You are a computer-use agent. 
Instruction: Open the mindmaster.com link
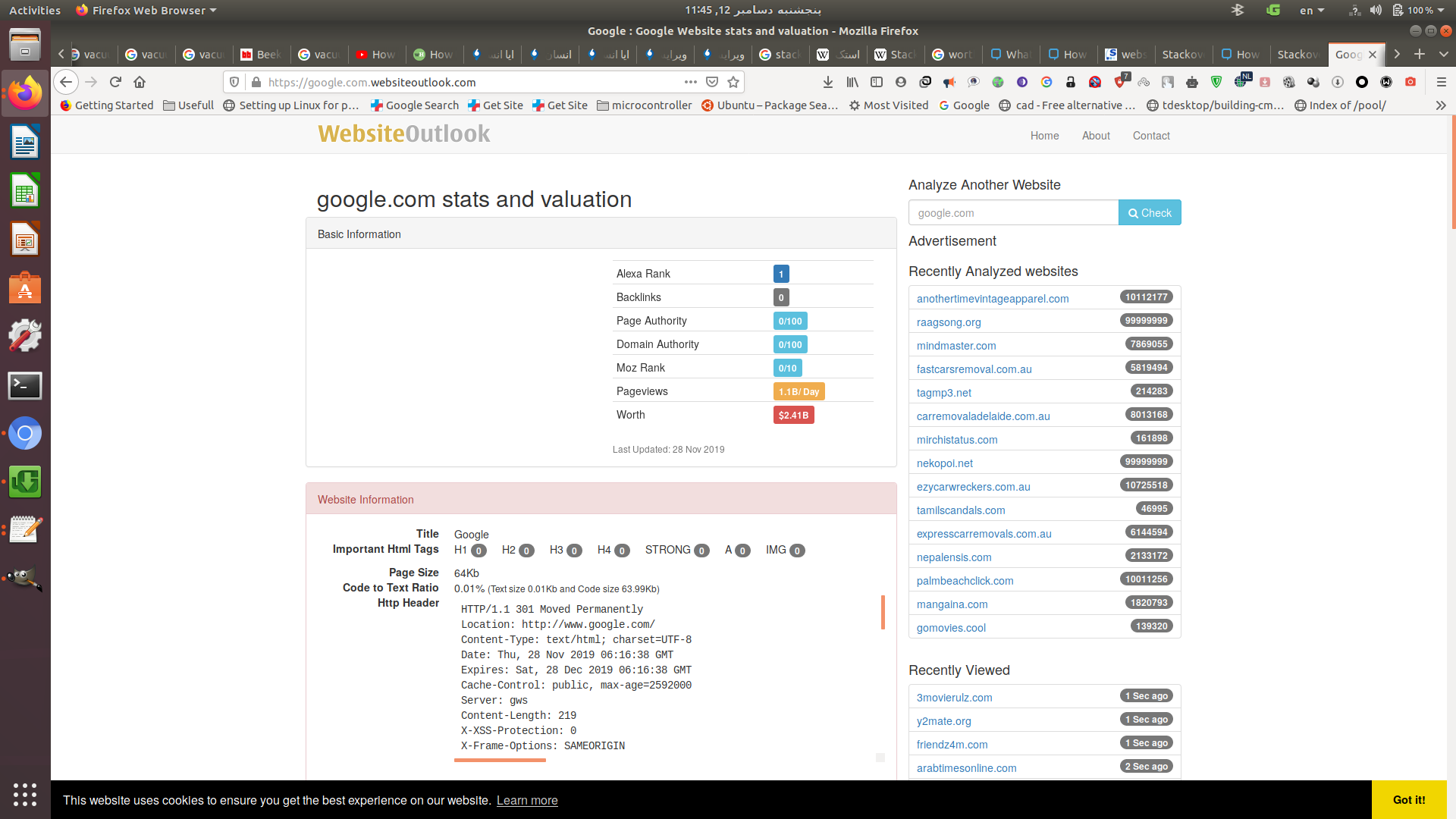coord(956,346)
